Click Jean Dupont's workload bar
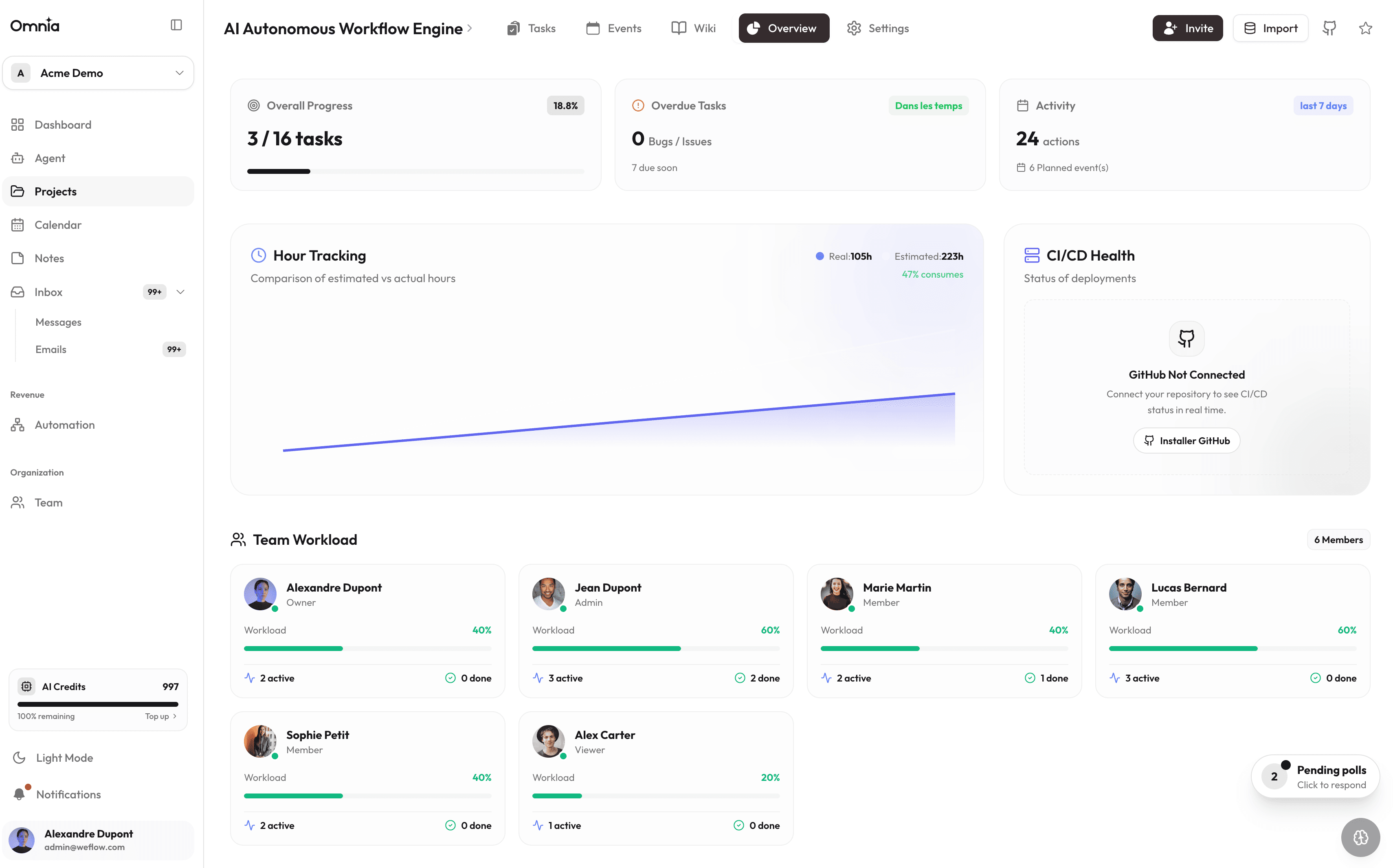 656,648
